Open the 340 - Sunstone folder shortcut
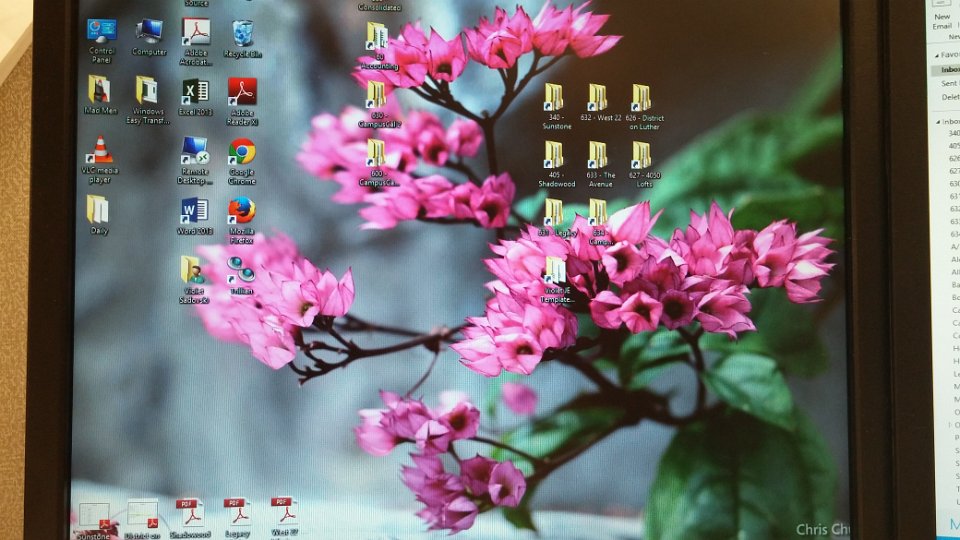This screenshot has width=960, height=540. pyautogui.click(x=553, y=97)
